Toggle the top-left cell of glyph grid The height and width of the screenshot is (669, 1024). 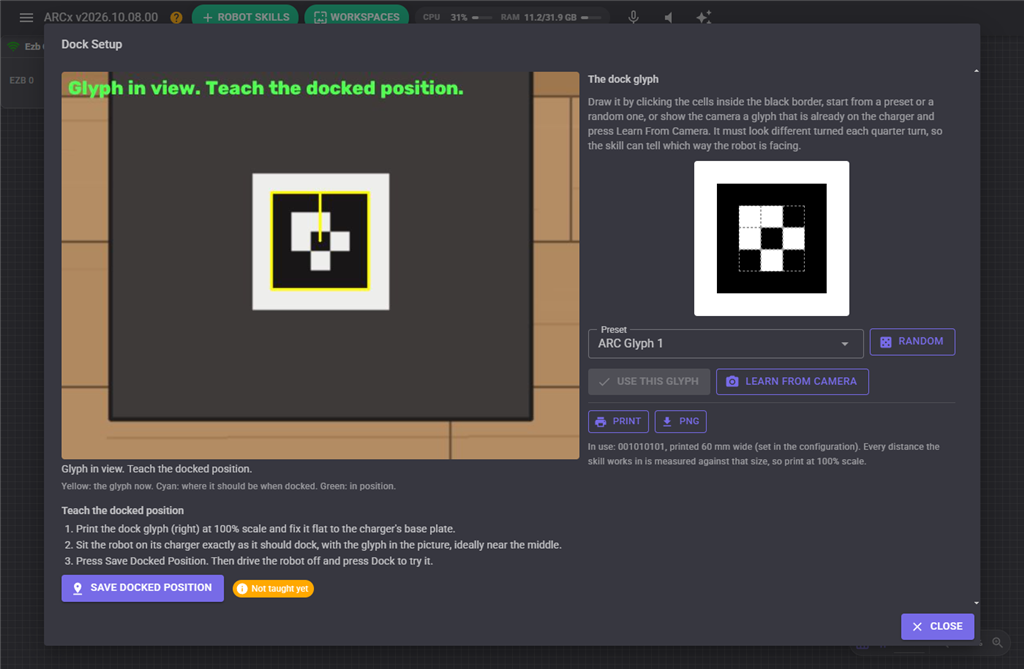(750, 216)
